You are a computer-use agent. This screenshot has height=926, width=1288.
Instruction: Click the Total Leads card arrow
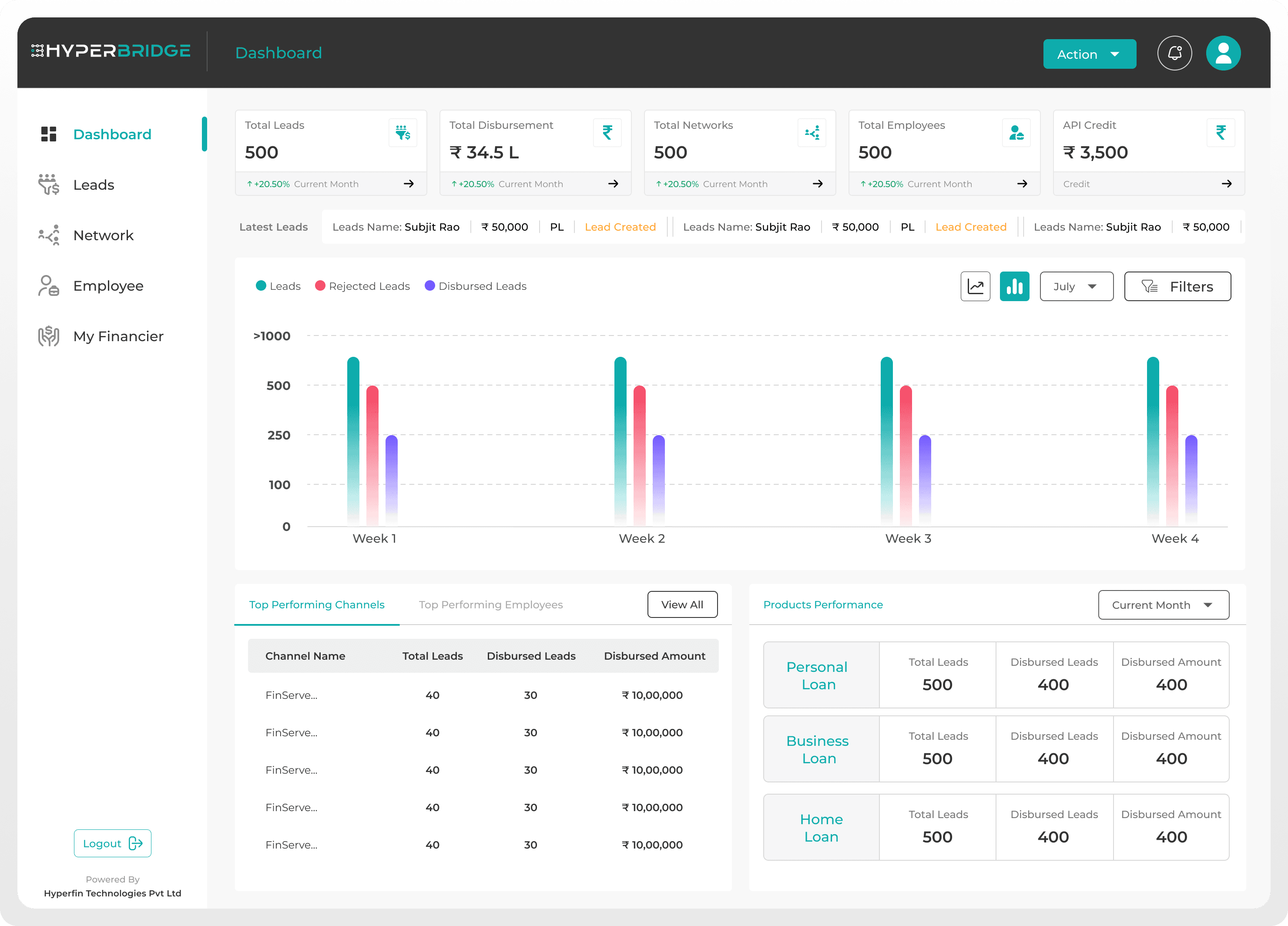(408, 184)
